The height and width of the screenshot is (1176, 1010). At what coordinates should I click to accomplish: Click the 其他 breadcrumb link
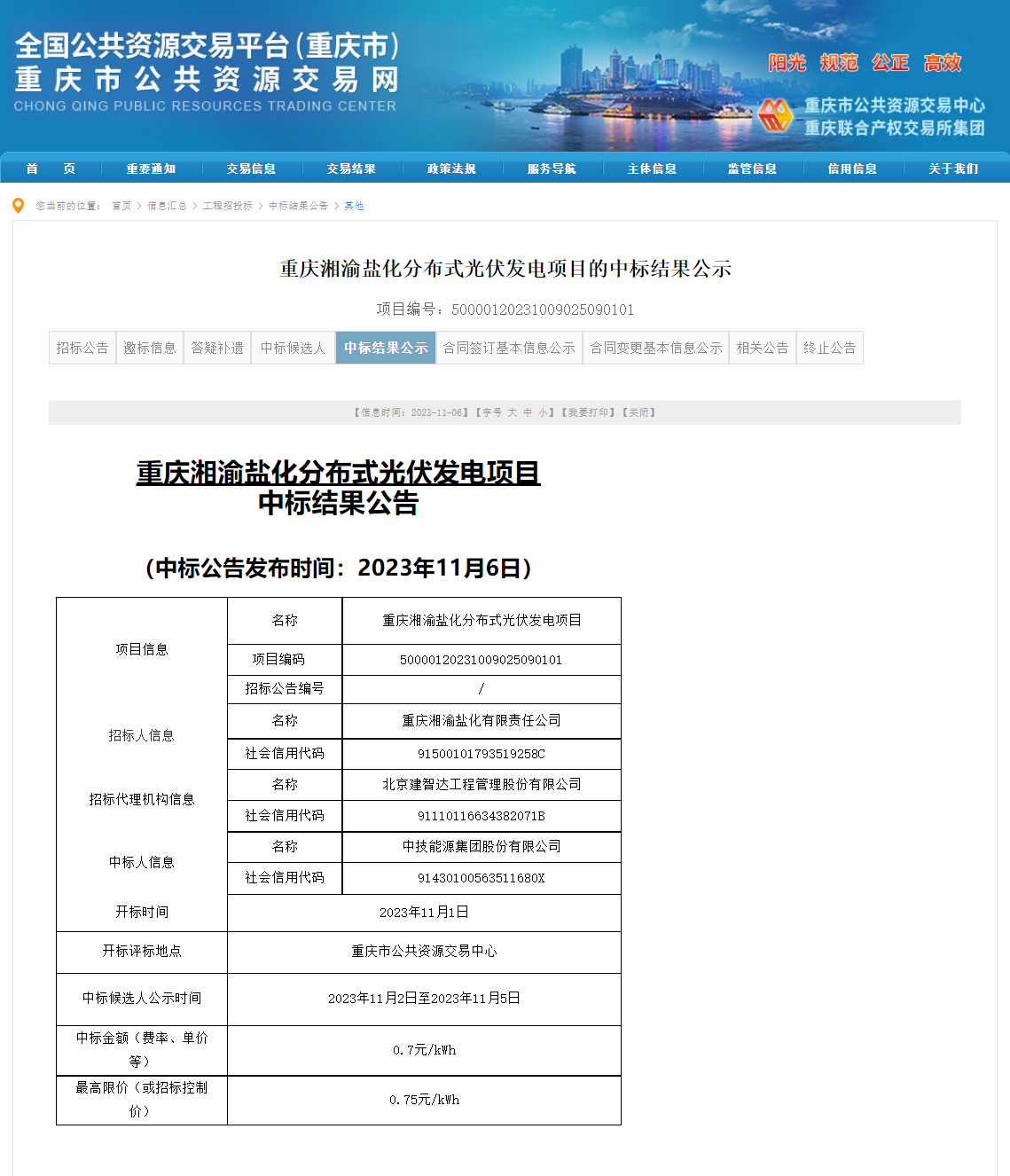pyautogui.click(x=354, y=206)
